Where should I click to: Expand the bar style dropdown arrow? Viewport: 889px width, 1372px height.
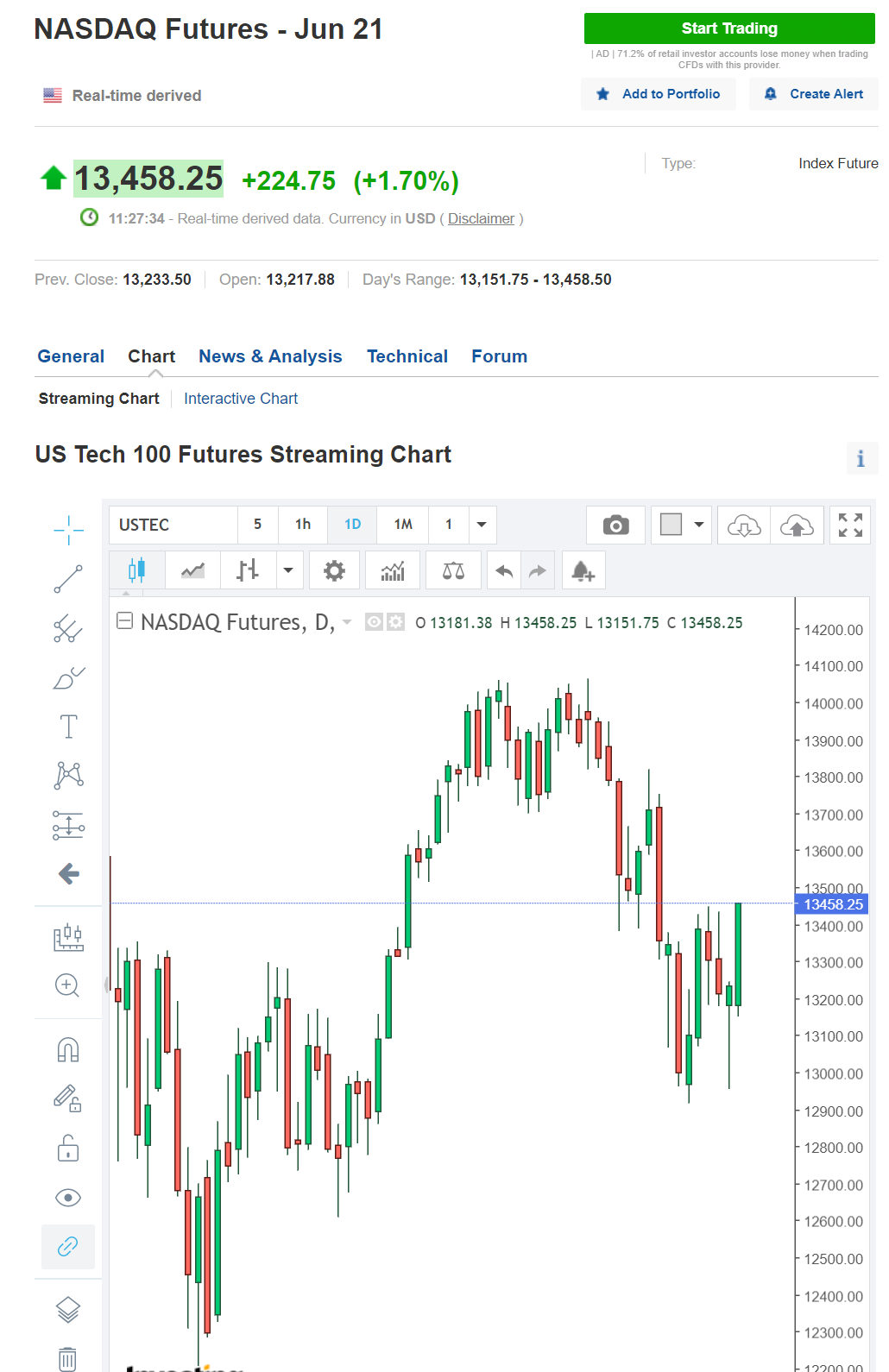[x=288, y=570]
